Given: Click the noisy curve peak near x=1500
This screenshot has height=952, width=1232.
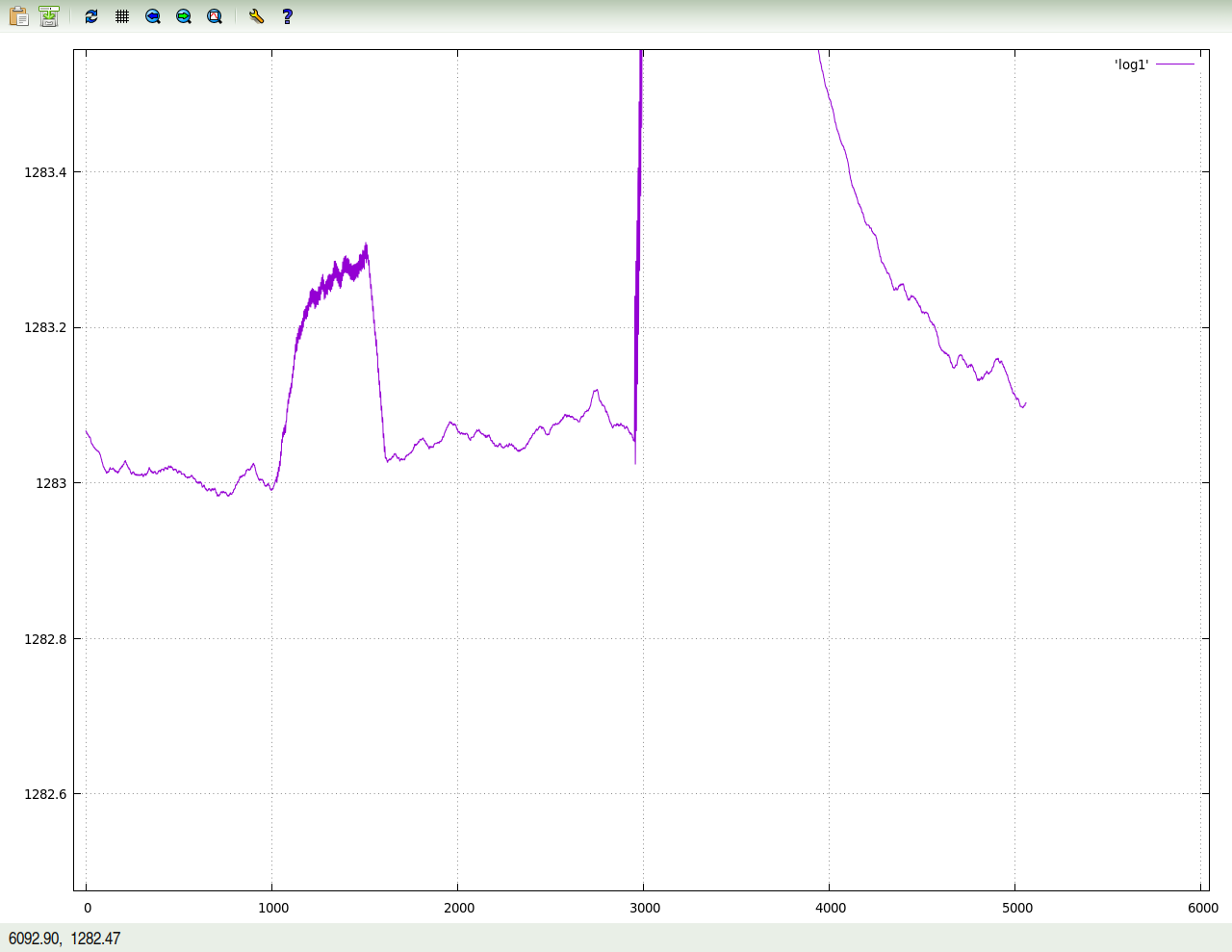Looking at the screenshot, I should [x=366, y=245].
